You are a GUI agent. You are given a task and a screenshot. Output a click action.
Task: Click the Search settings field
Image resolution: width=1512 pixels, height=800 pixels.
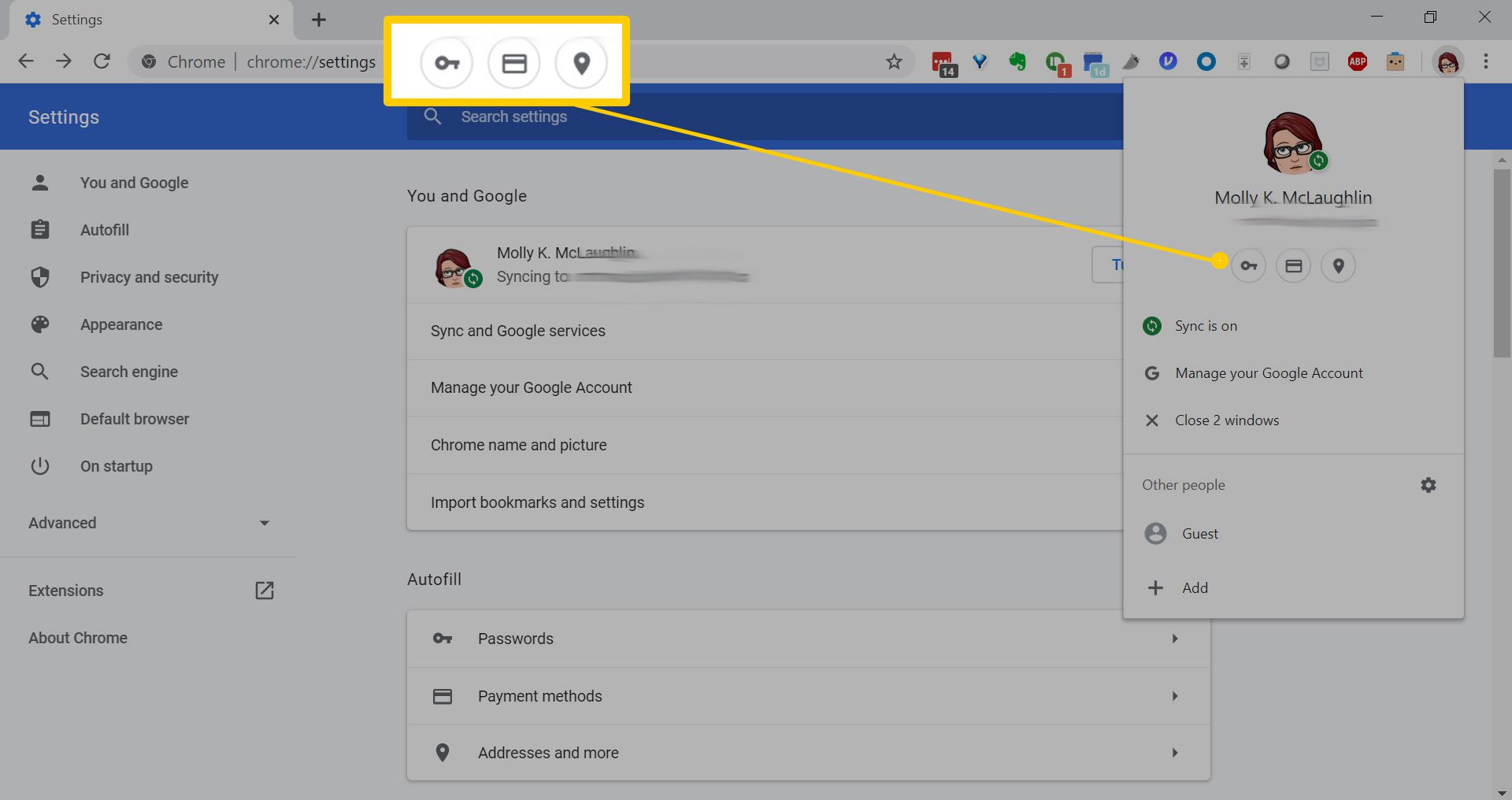click(x=764, y=117)
